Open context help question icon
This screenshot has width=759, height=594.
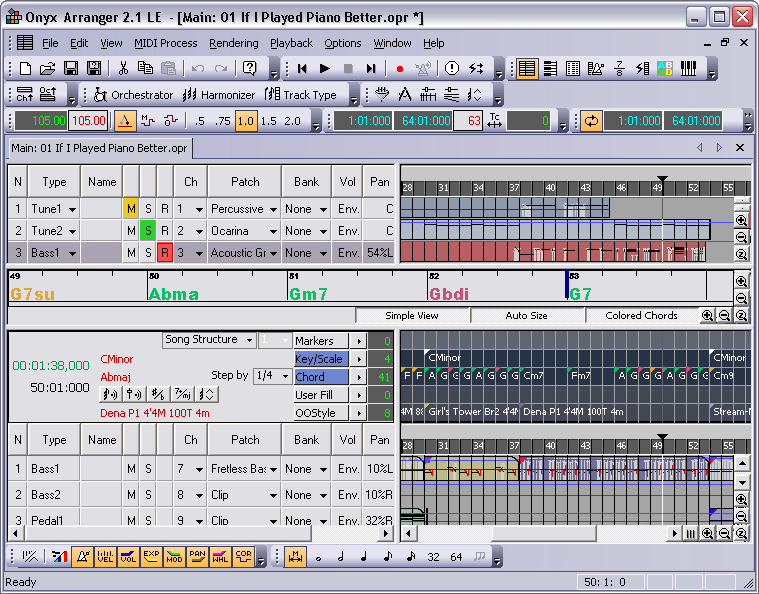click(249, 69)
